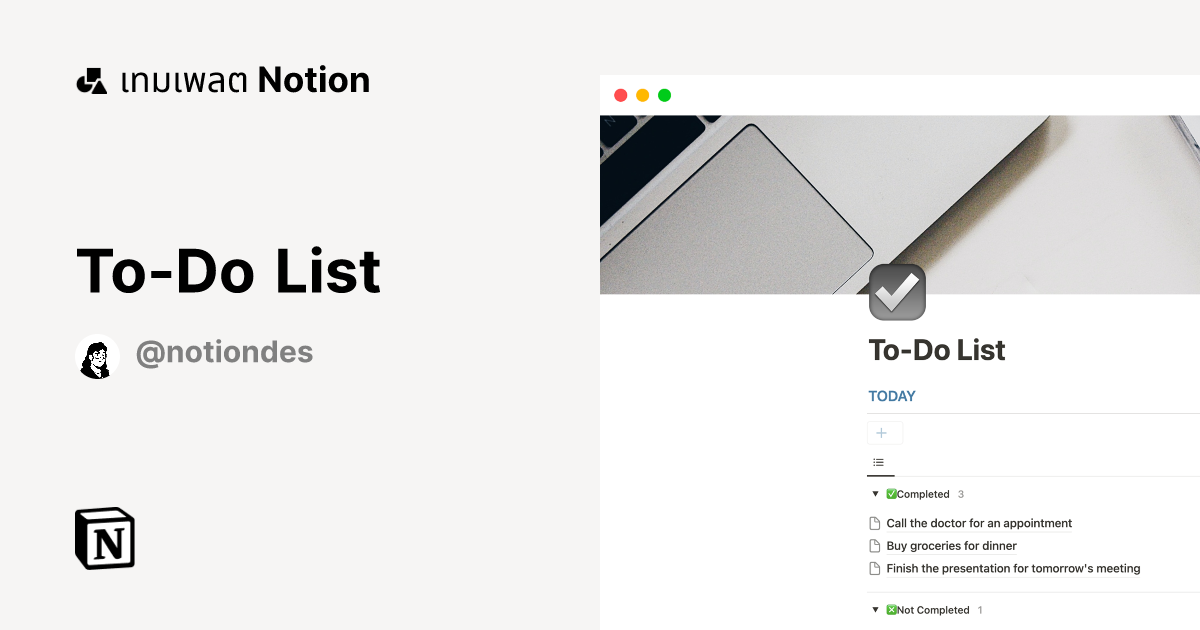The image size is (1200, 630).
Task: Click the task count "3" beside Completed
Action: click(x=961, y=493)
